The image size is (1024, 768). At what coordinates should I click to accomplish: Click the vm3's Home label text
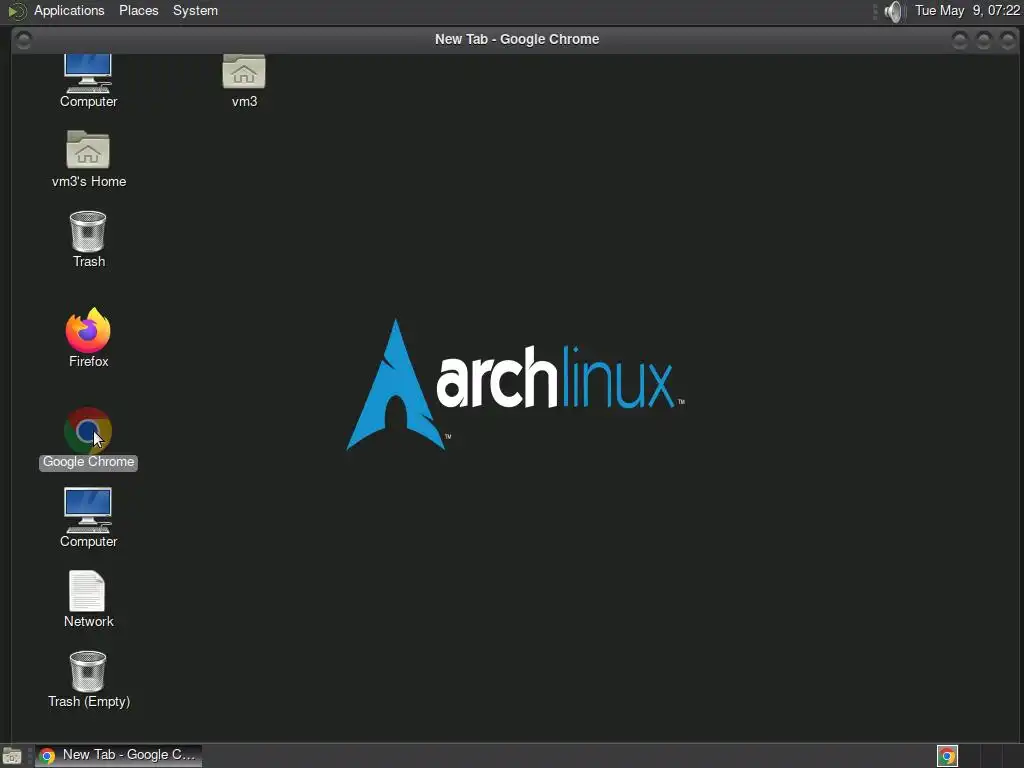(x=89, y=182)
